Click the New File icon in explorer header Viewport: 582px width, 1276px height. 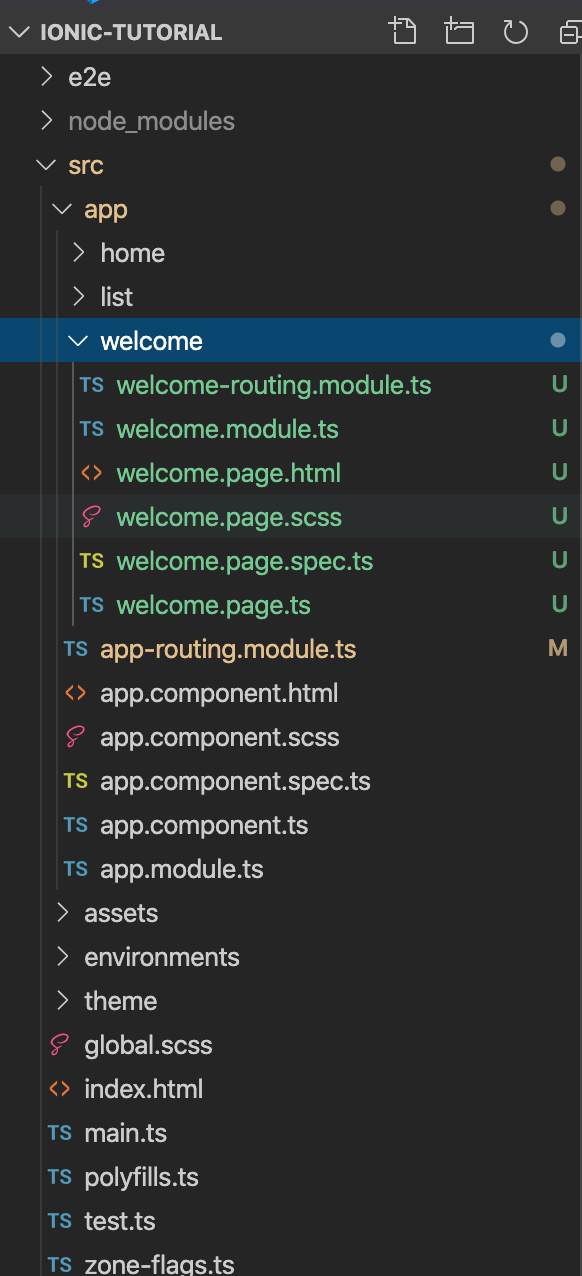click(x=403, y=32)
